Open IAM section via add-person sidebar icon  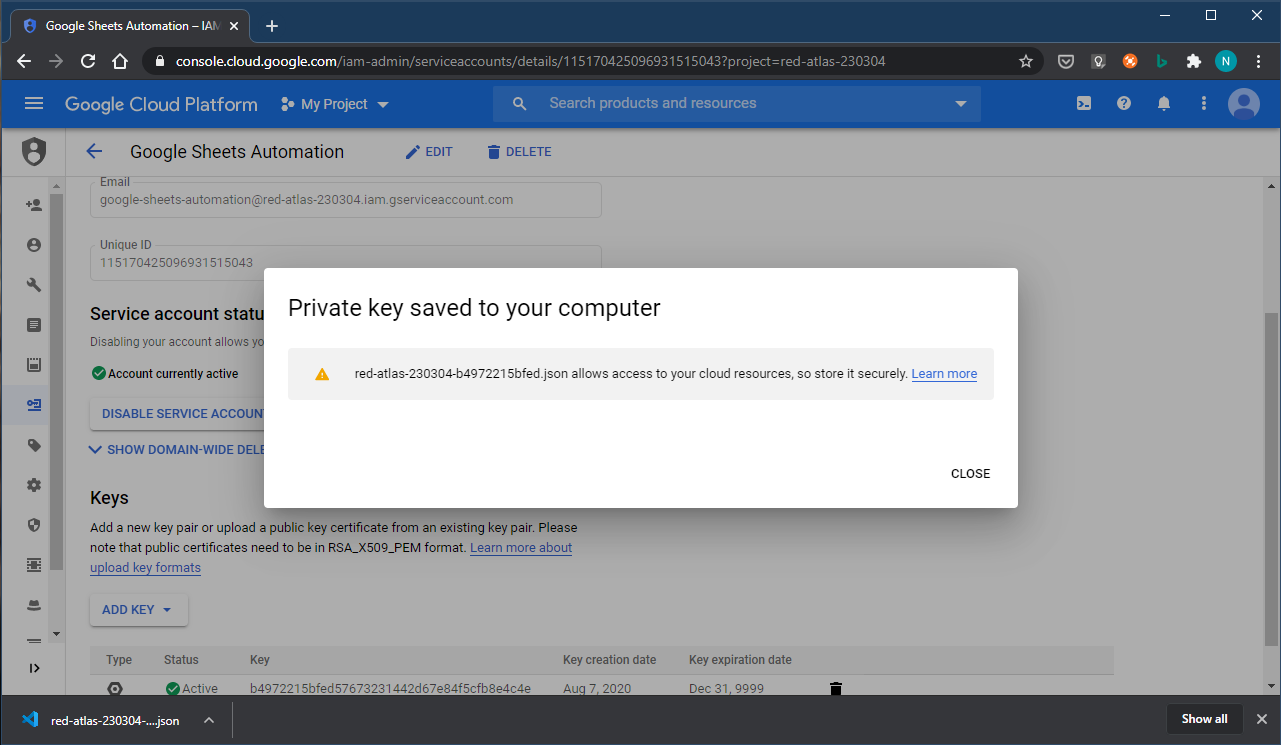click(34, 205)
